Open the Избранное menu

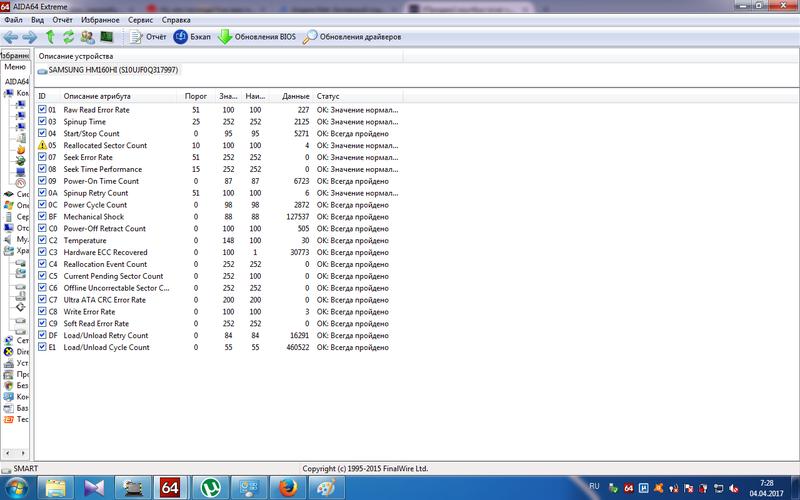pyautogui.click(x=100, y=20)
